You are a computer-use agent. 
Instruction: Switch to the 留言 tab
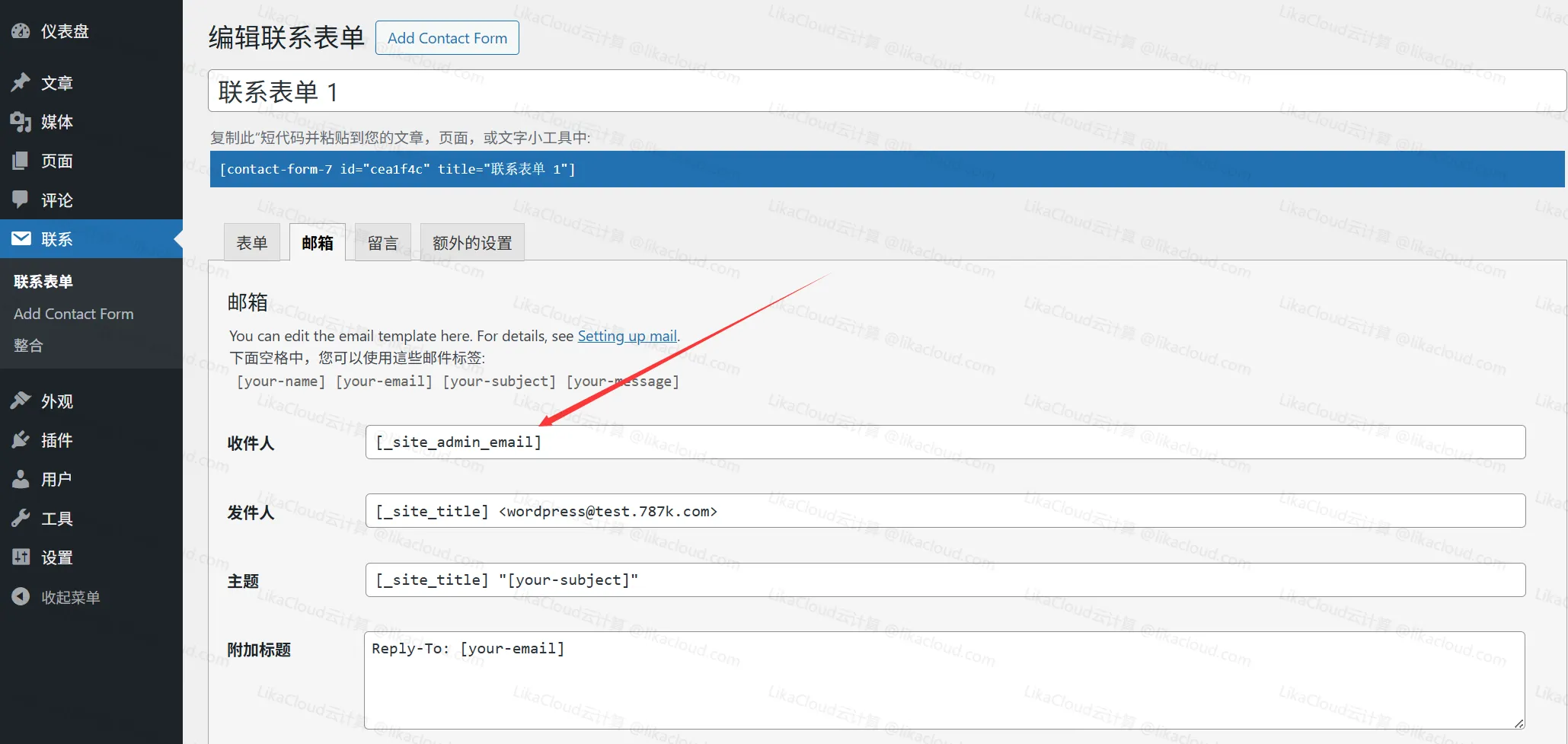(383, 242)
